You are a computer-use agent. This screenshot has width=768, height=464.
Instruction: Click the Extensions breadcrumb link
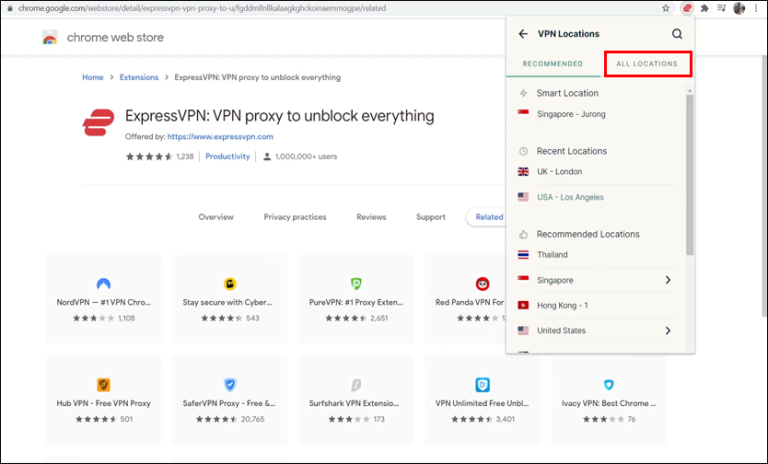click(x=139, y=77)
